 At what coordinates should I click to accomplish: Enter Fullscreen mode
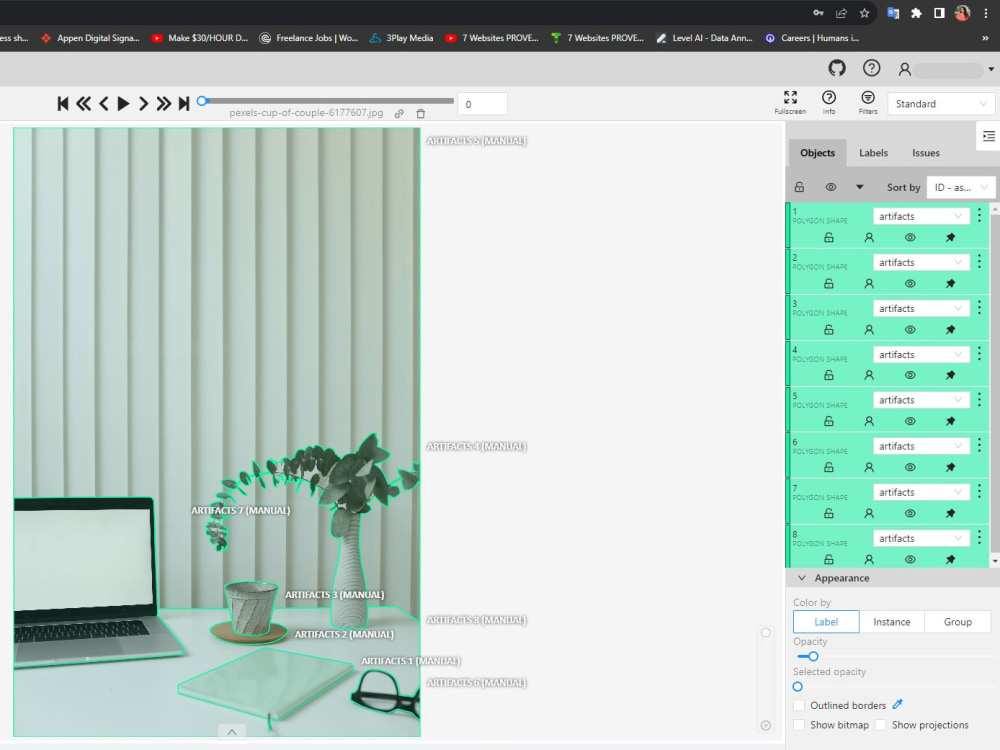tap(790, 102)
